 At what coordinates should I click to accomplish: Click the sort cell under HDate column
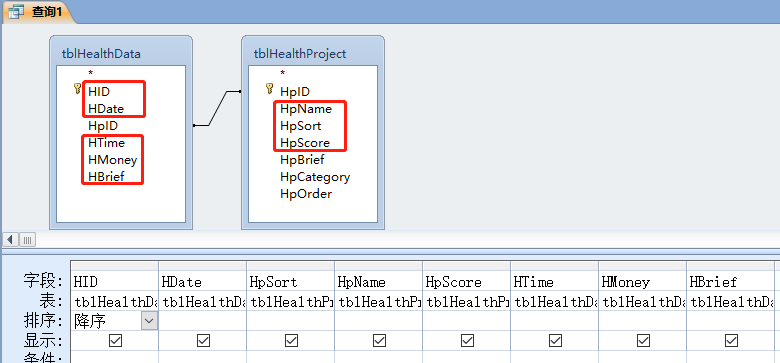[202, 321]
